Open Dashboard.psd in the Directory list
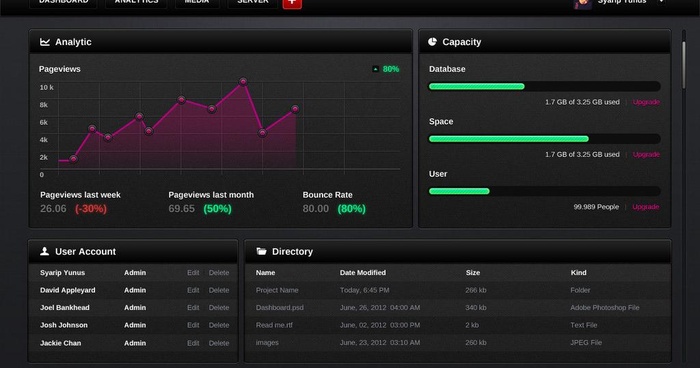Viewport: 700px width, 368px height. 279,307
